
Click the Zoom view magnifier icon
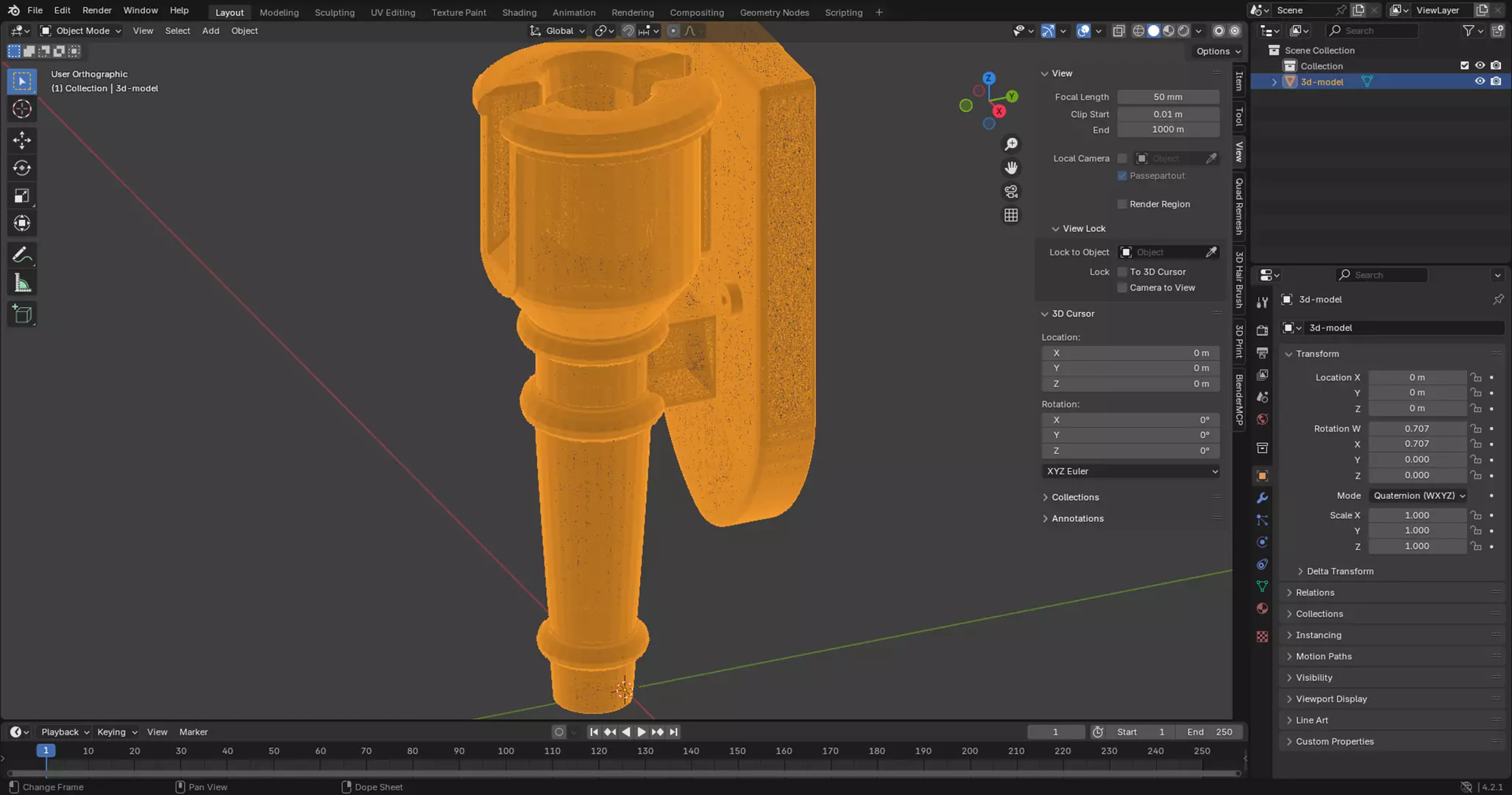pos(1011,144)
